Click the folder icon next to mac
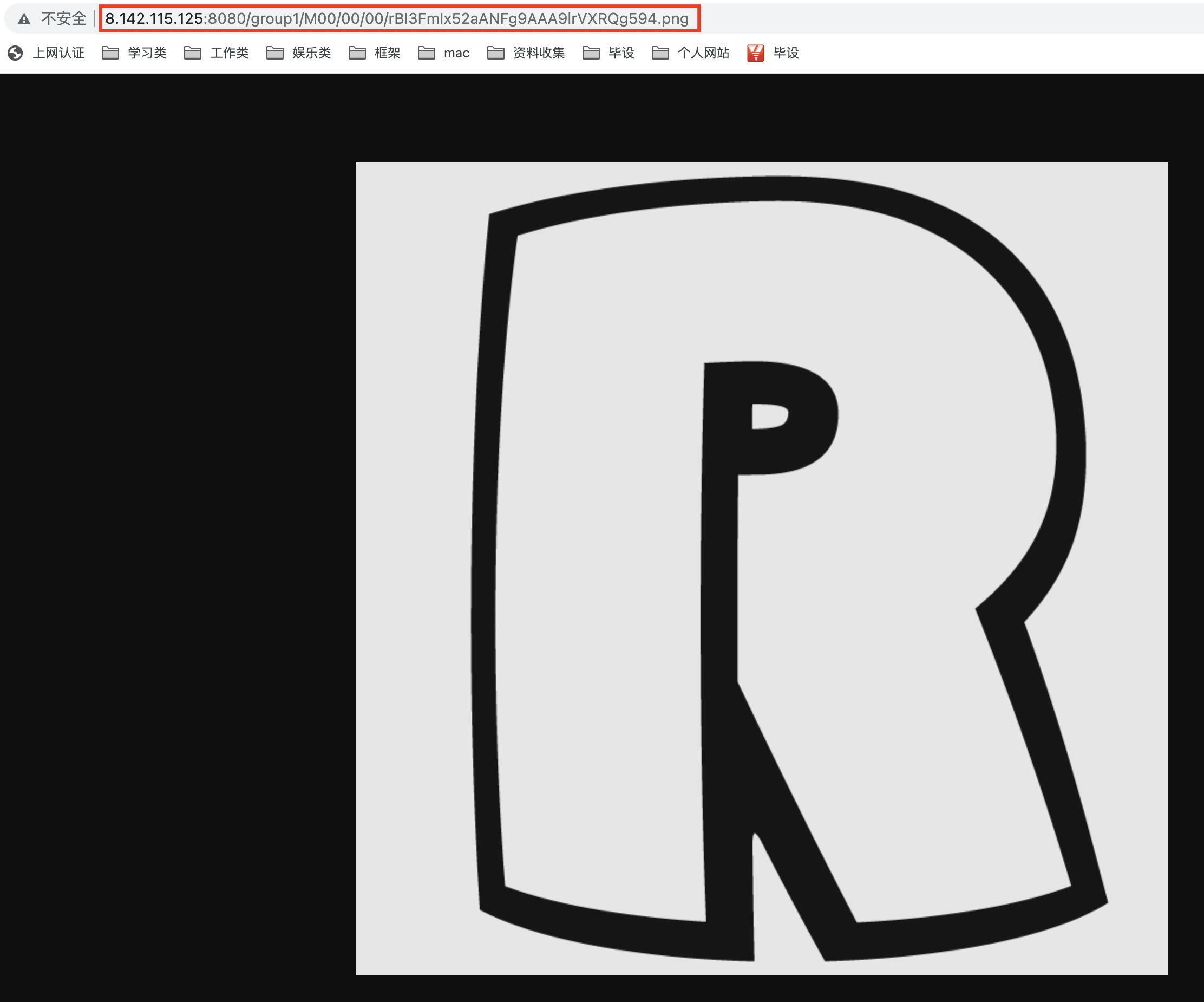The width and height of the screenshot is (1204, 1002). click(427, 53)
